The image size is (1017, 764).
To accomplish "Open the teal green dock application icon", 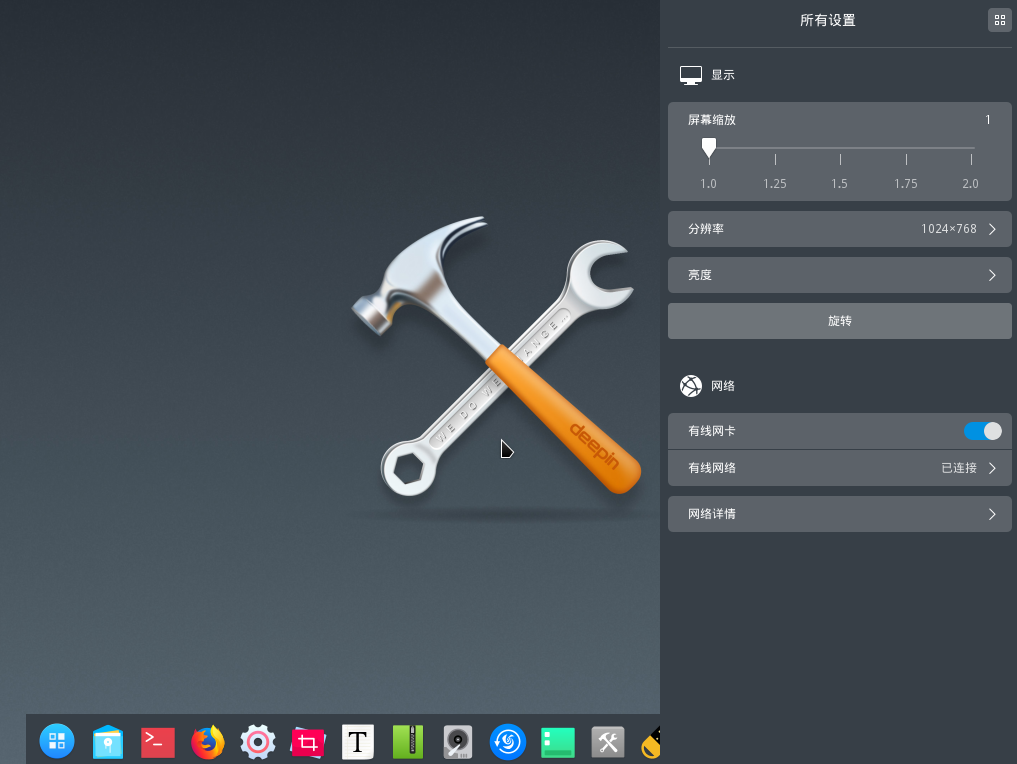I will [558, 743].
